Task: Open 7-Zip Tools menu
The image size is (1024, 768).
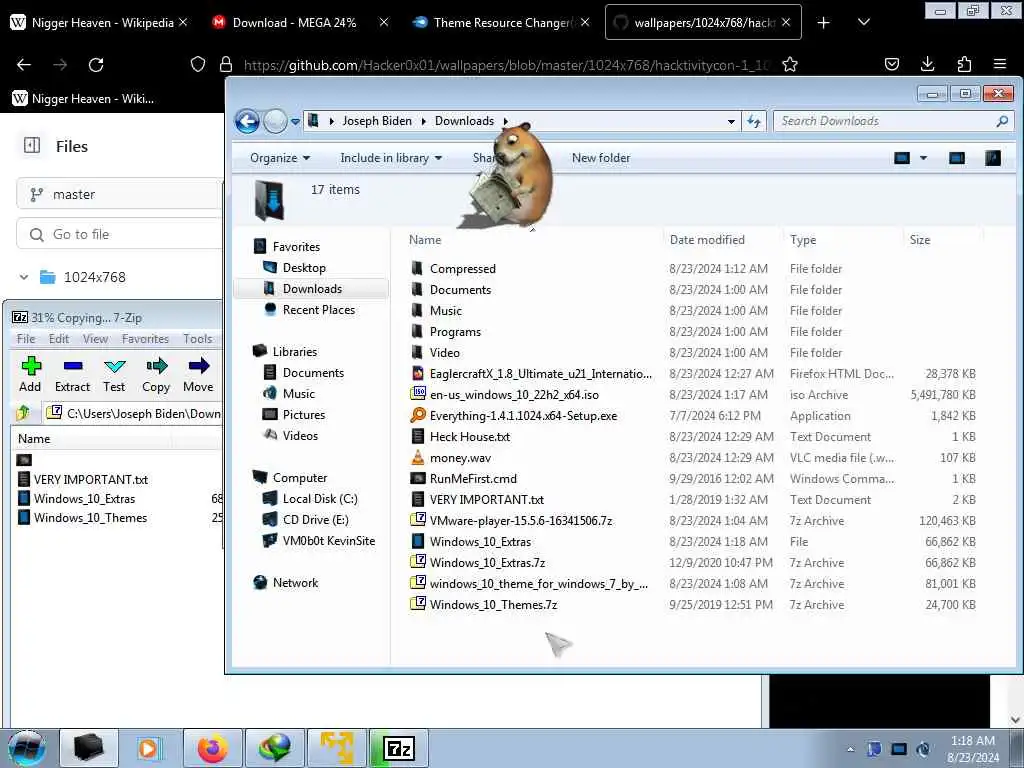Action: [x=197, y=338]
